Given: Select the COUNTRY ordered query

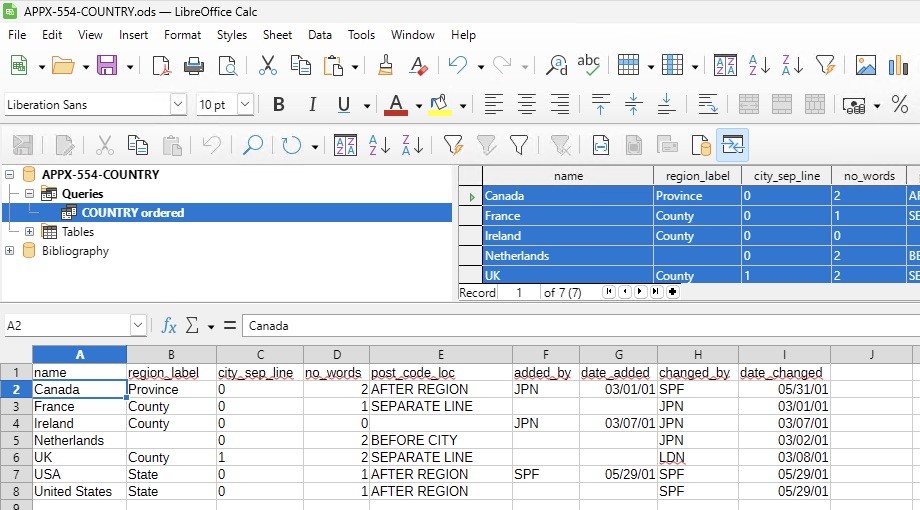Looking at the screenshot, I should 133,212.
